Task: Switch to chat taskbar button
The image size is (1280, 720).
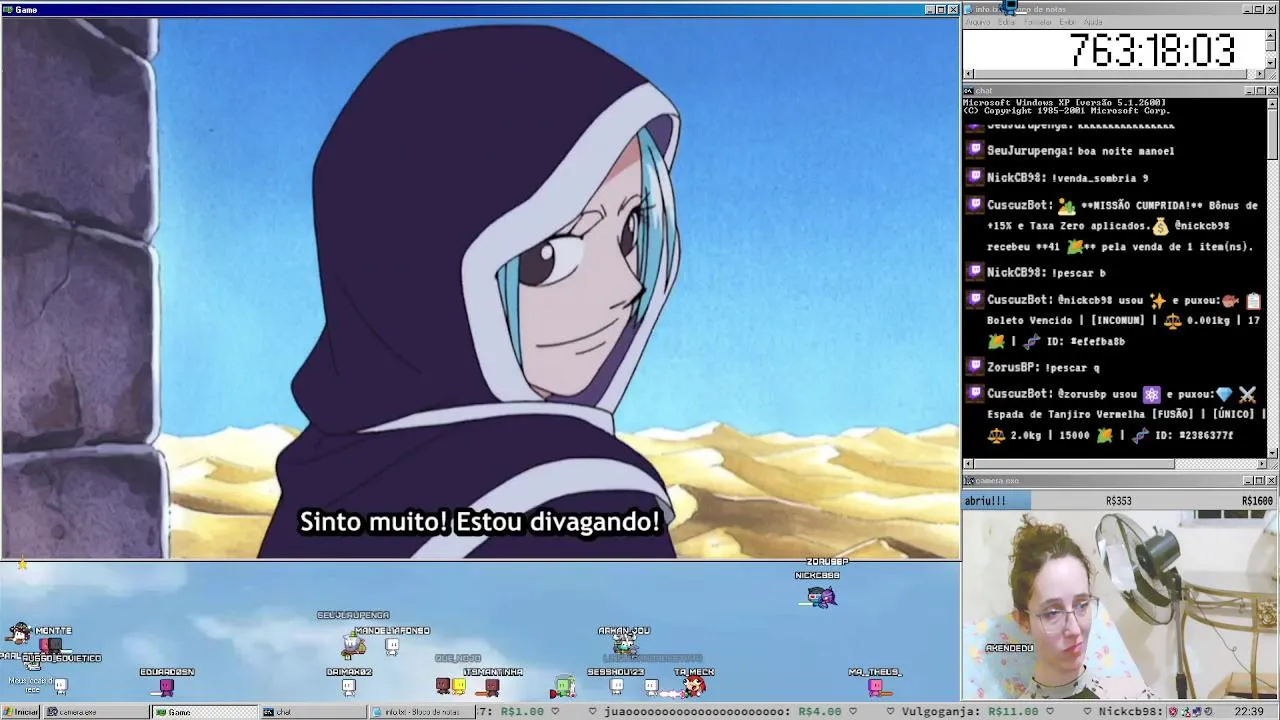Action: pyautogui.click(x=312, y=712)
